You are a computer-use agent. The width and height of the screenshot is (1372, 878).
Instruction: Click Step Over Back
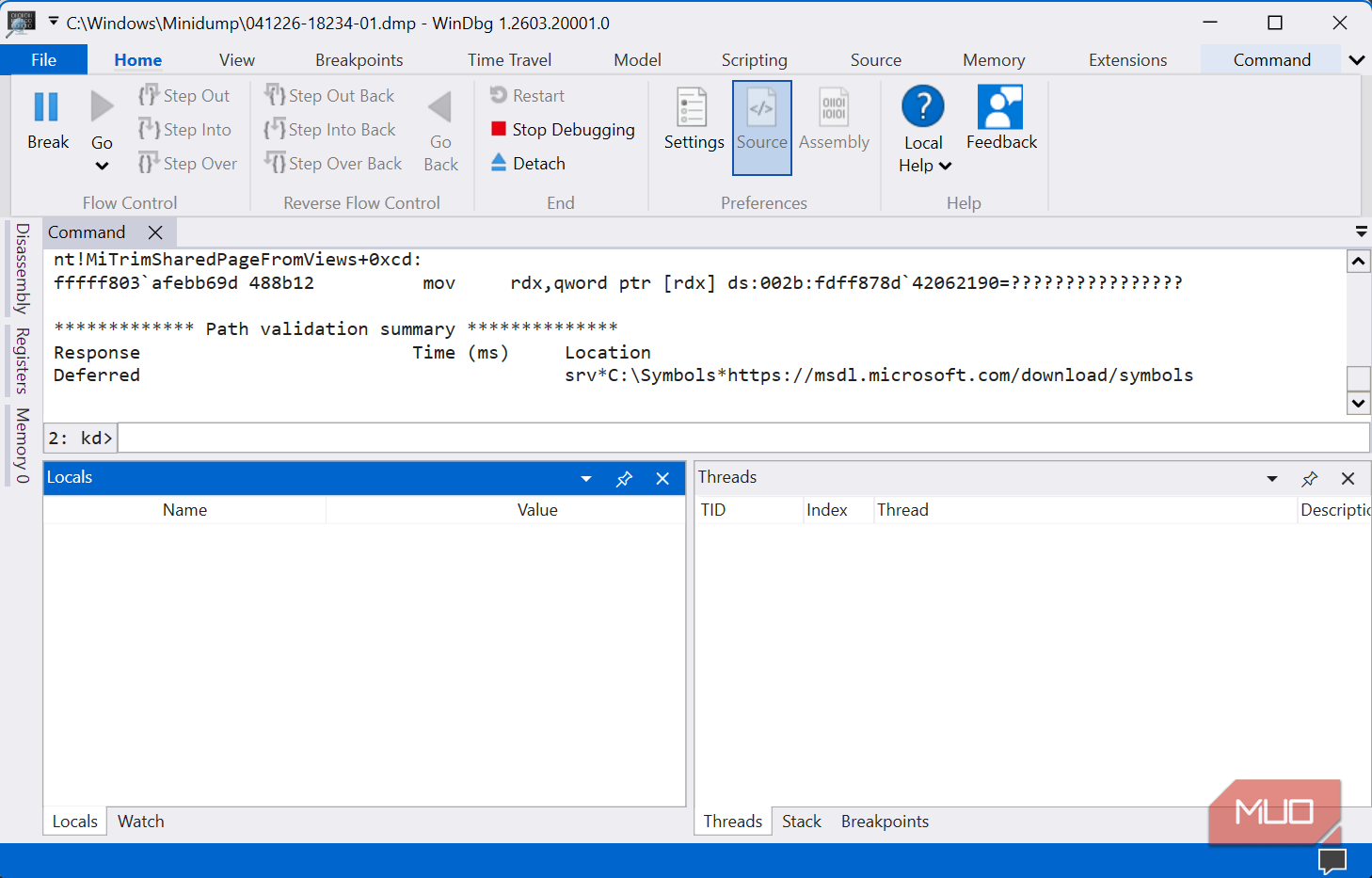(333, 163)
